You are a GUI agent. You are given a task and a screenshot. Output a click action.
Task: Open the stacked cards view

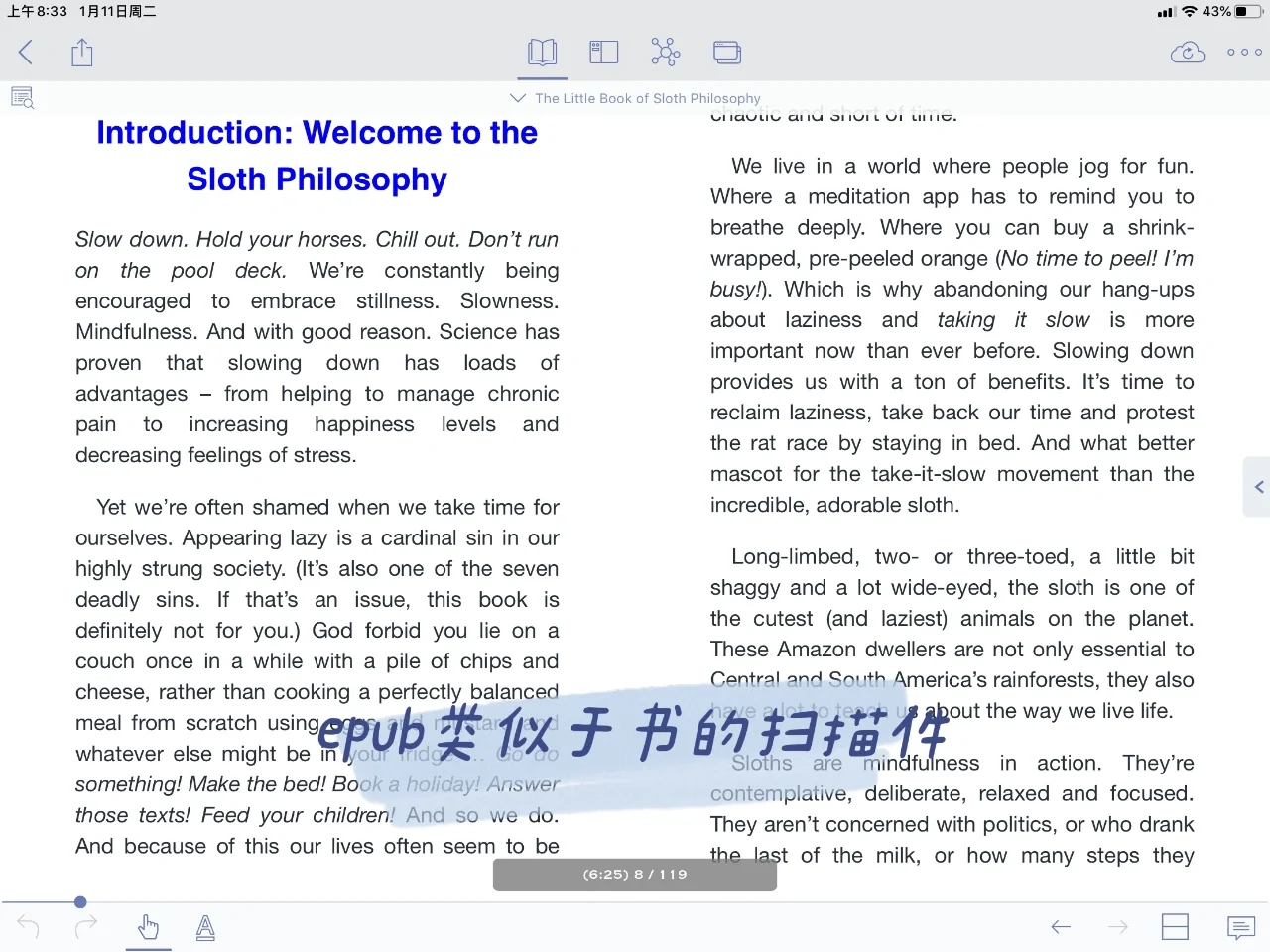tap(727, 53)
